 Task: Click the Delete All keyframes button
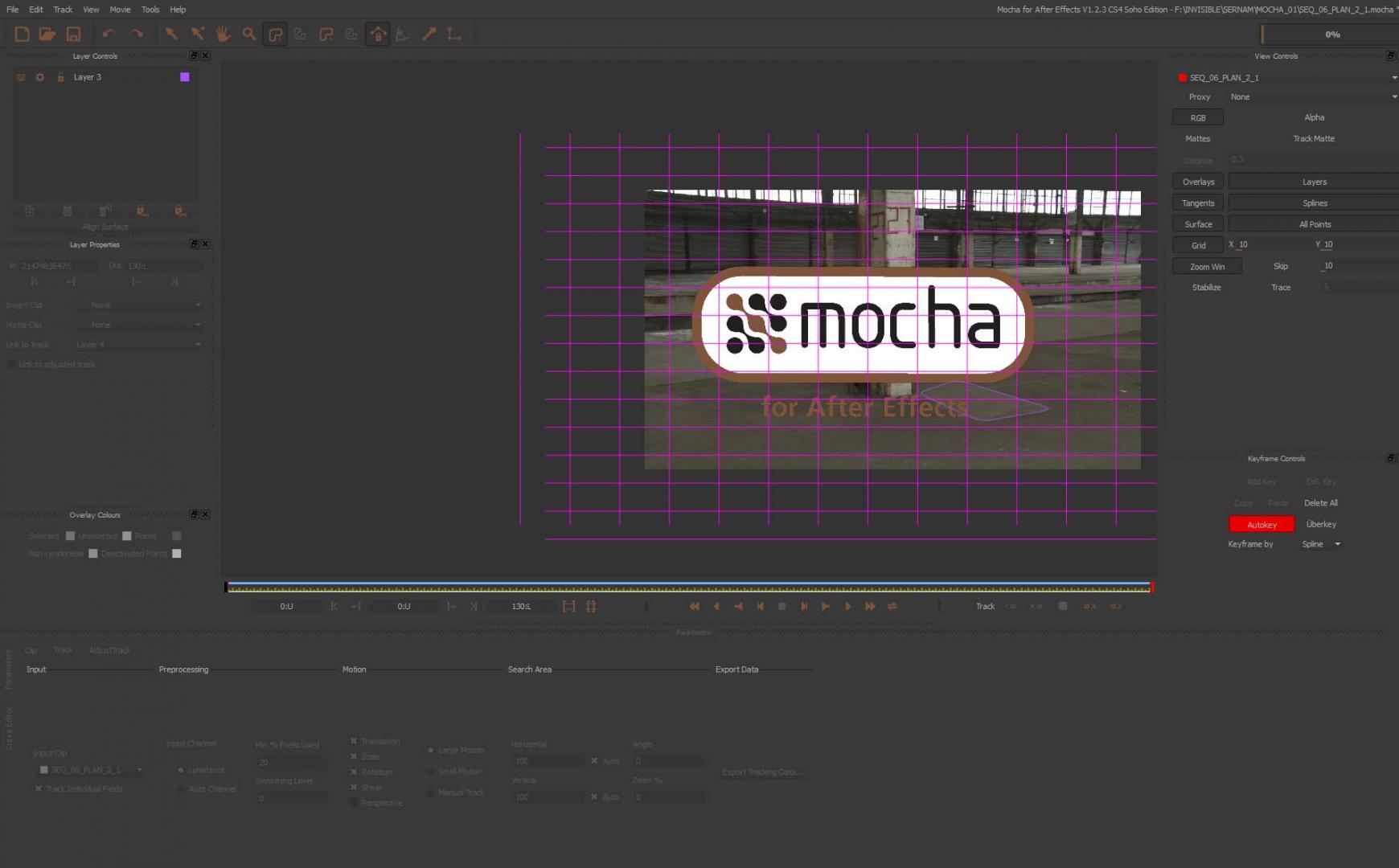(1320, 503)
